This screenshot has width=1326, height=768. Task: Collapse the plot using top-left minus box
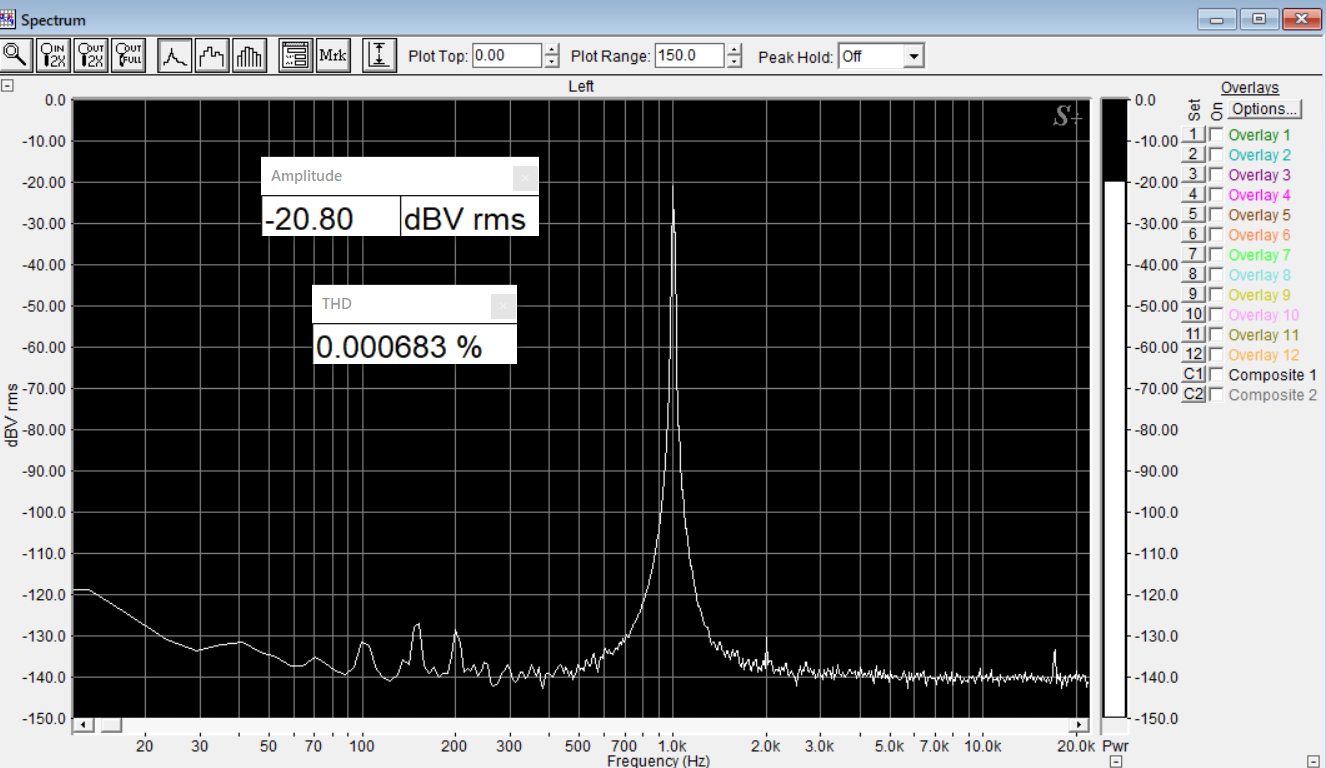(x=7, y=86)
